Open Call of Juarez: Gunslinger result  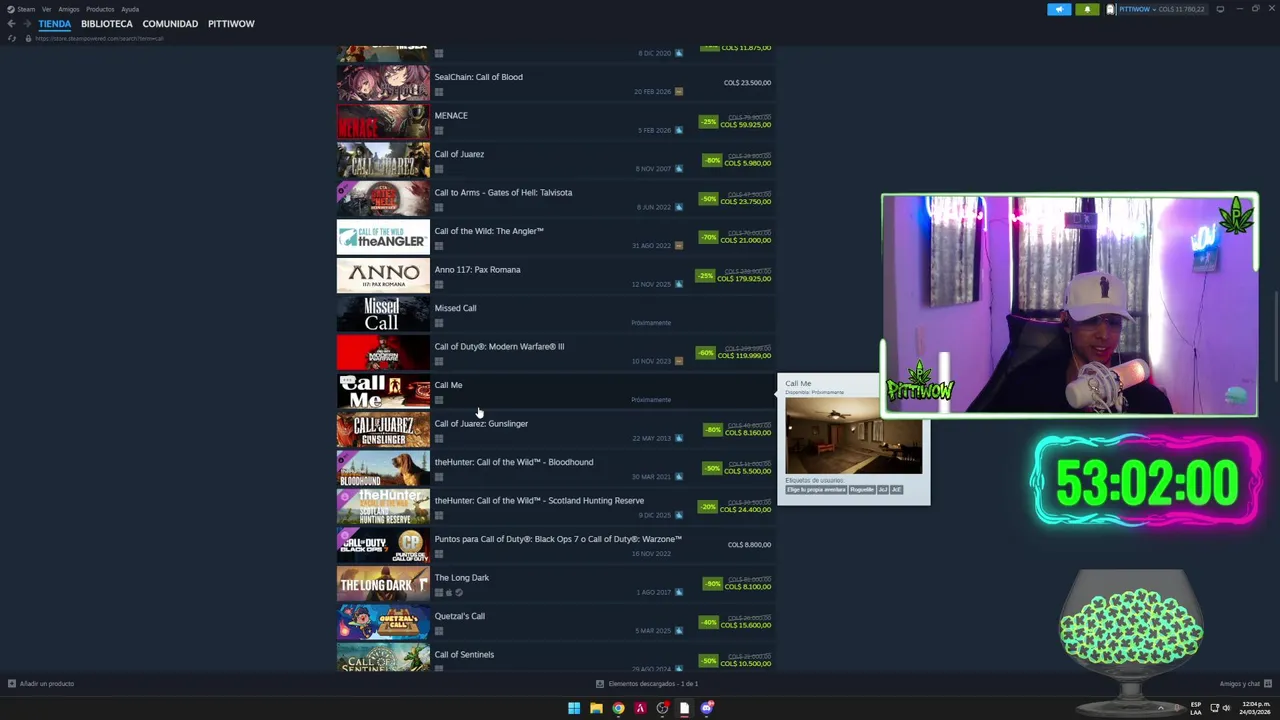pyautogui.click(x=555, y=430)
